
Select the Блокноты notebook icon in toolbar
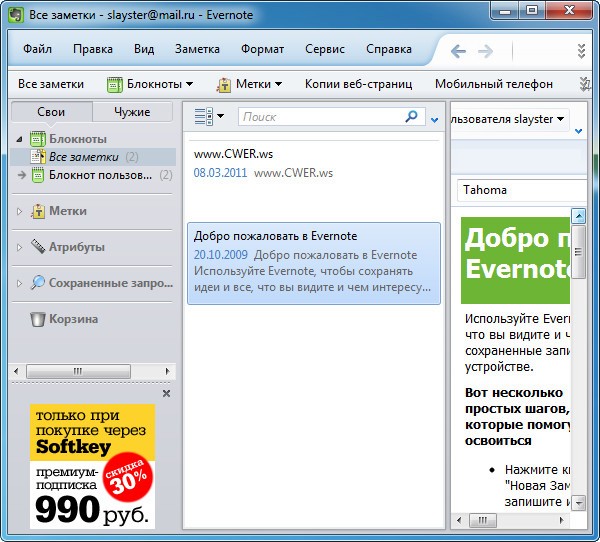click(x=114, y=84)
